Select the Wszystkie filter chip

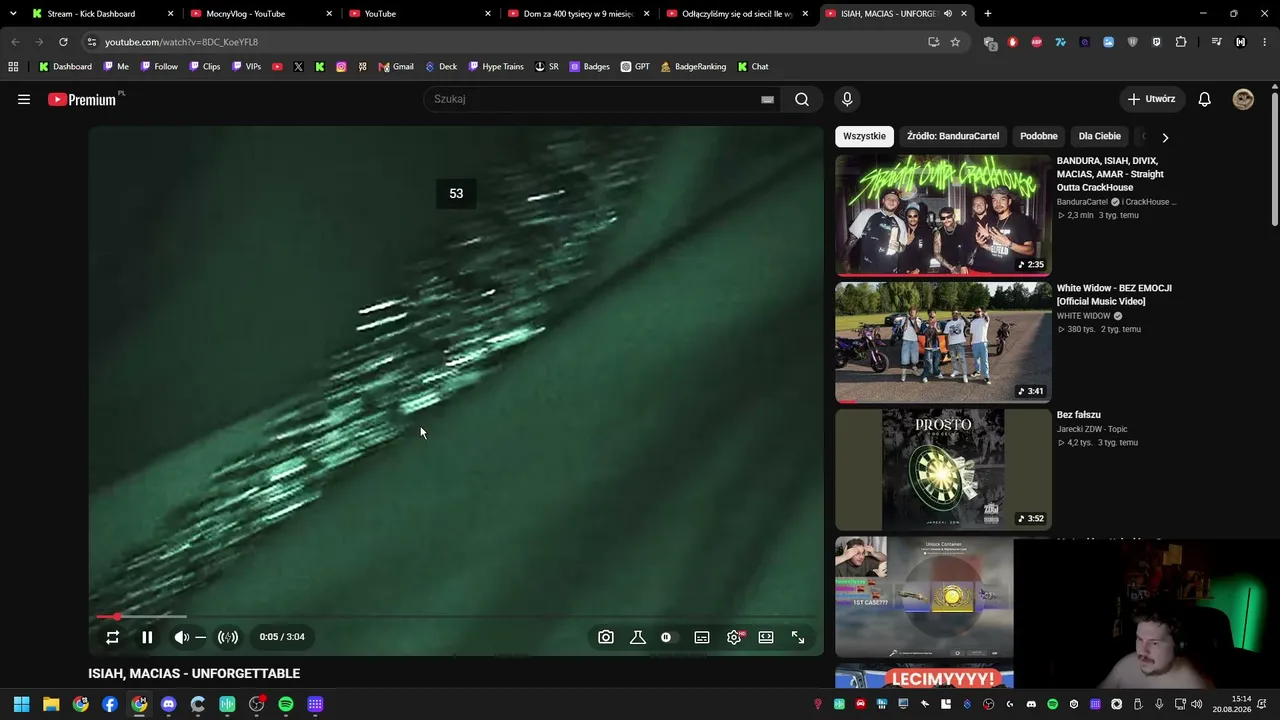[x=864, y=136]
